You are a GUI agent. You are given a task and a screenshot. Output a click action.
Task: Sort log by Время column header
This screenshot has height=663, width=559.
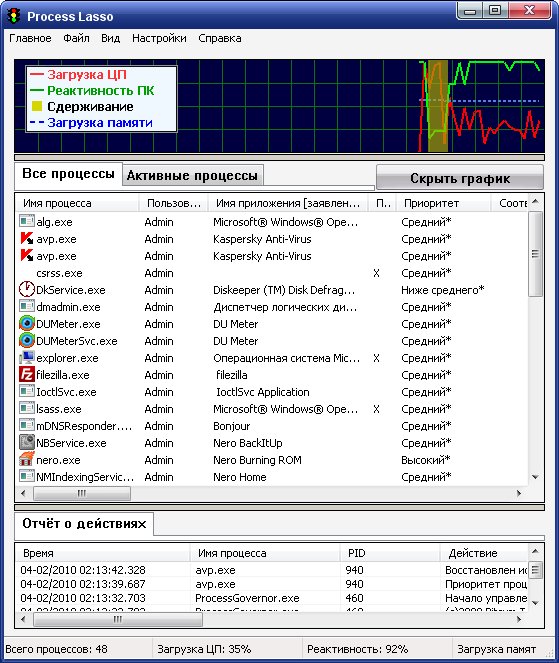click(103, 553)
